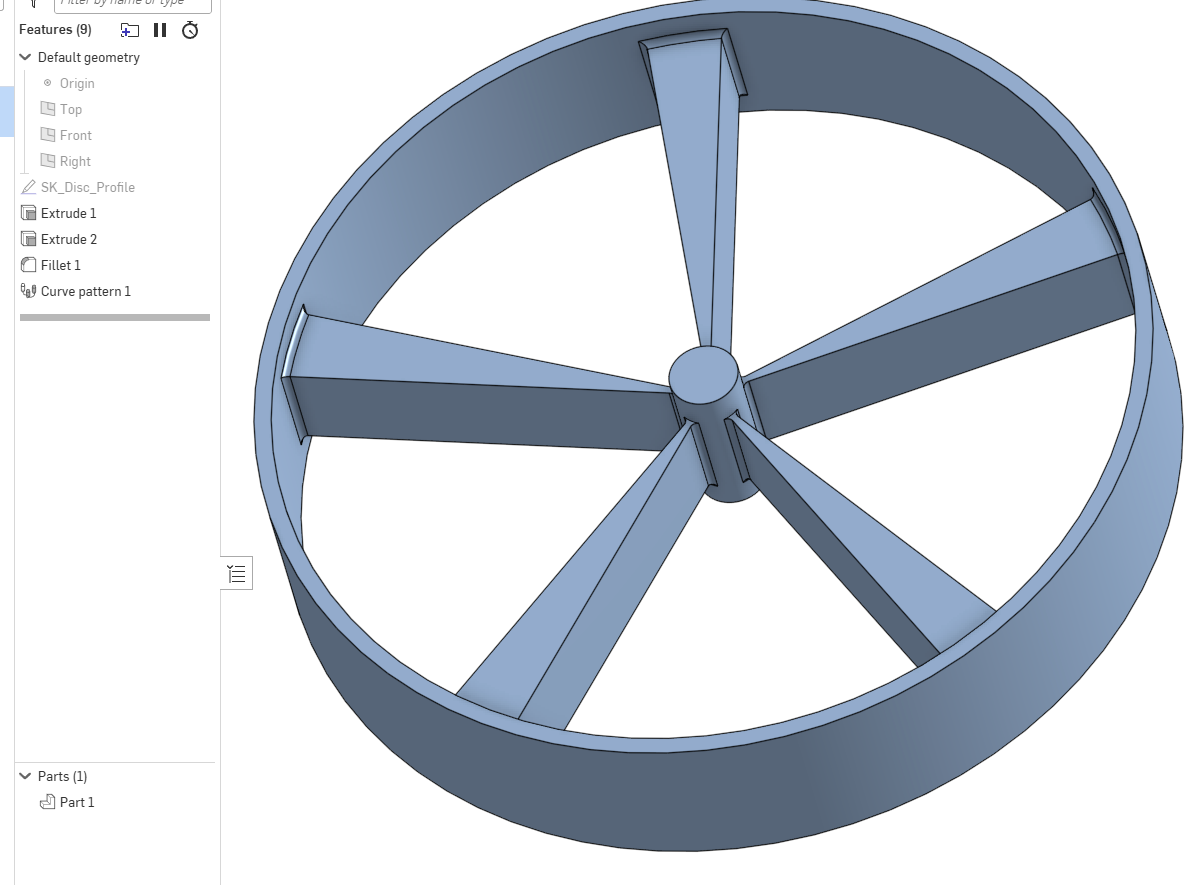Screen dimensions: 1191x885
Task: Select the Origin item
Action: pyautogui.click(x=77, y=83)
